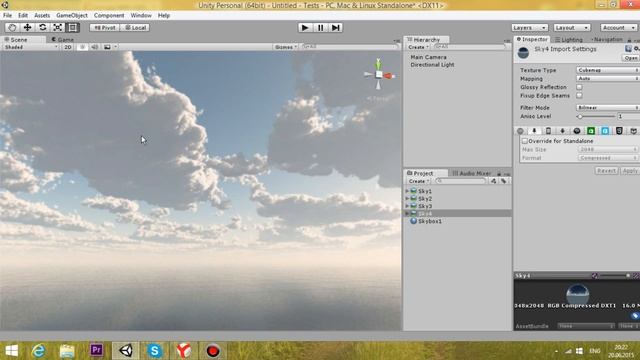Select the mobile phone platform icon
Screen dimensions: 640x360
point(548,131)
